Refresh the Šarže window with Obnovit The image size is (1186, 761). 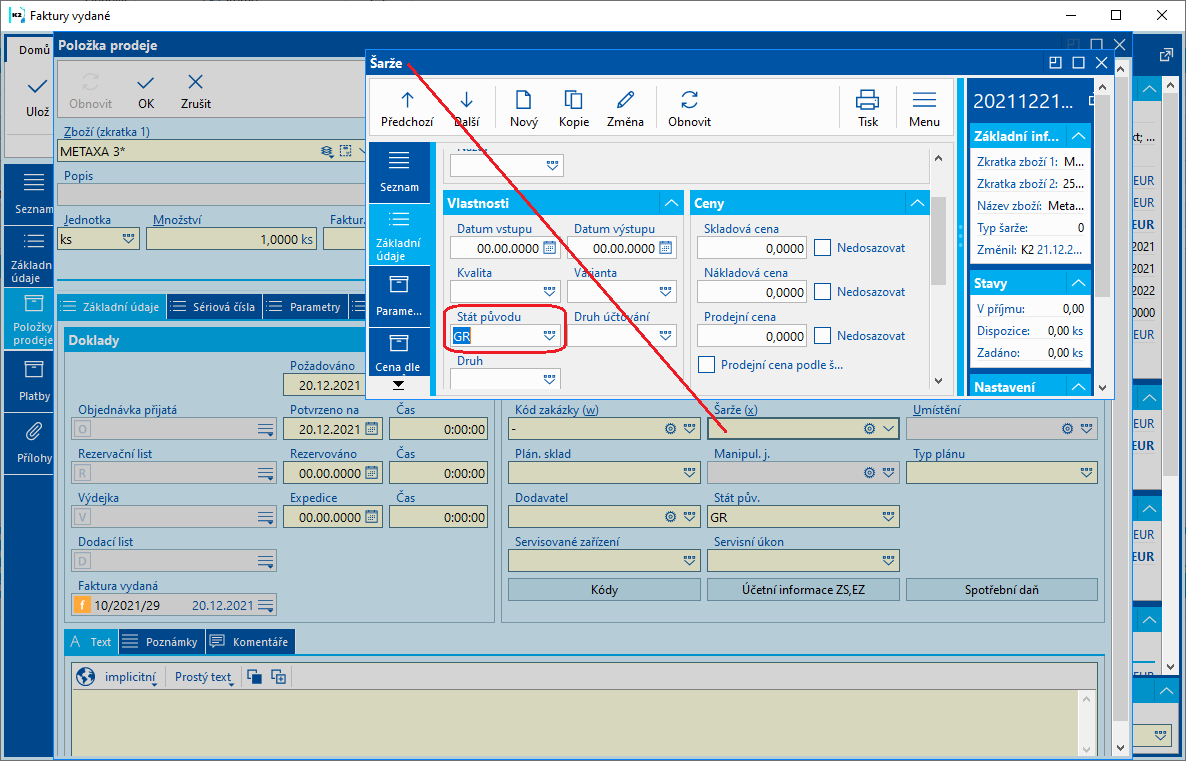(x=689, y=109)
